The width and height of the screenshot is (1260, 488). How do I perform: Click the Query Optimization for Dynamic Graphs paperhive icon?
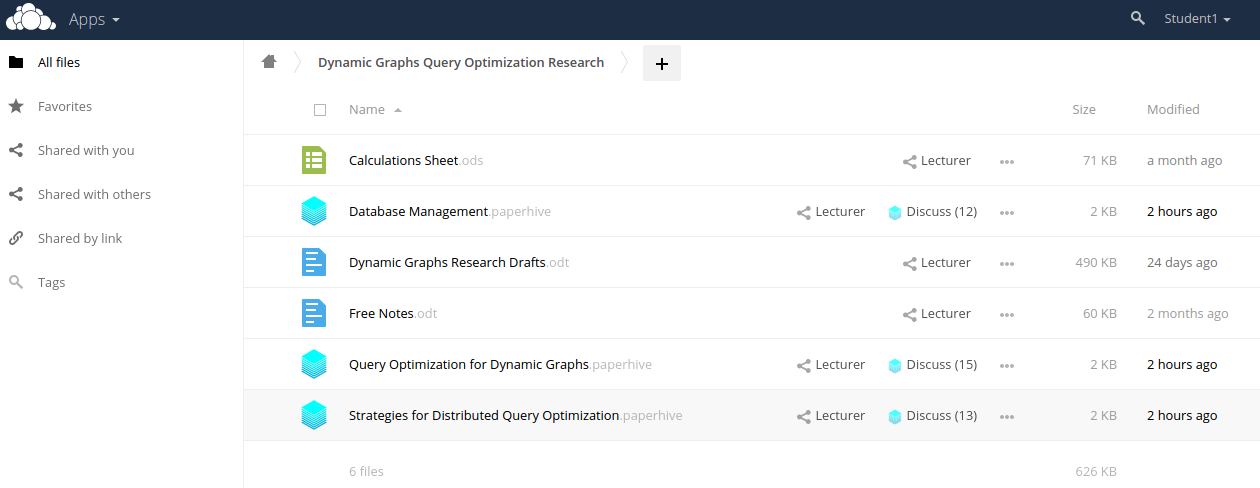(314, 364)
